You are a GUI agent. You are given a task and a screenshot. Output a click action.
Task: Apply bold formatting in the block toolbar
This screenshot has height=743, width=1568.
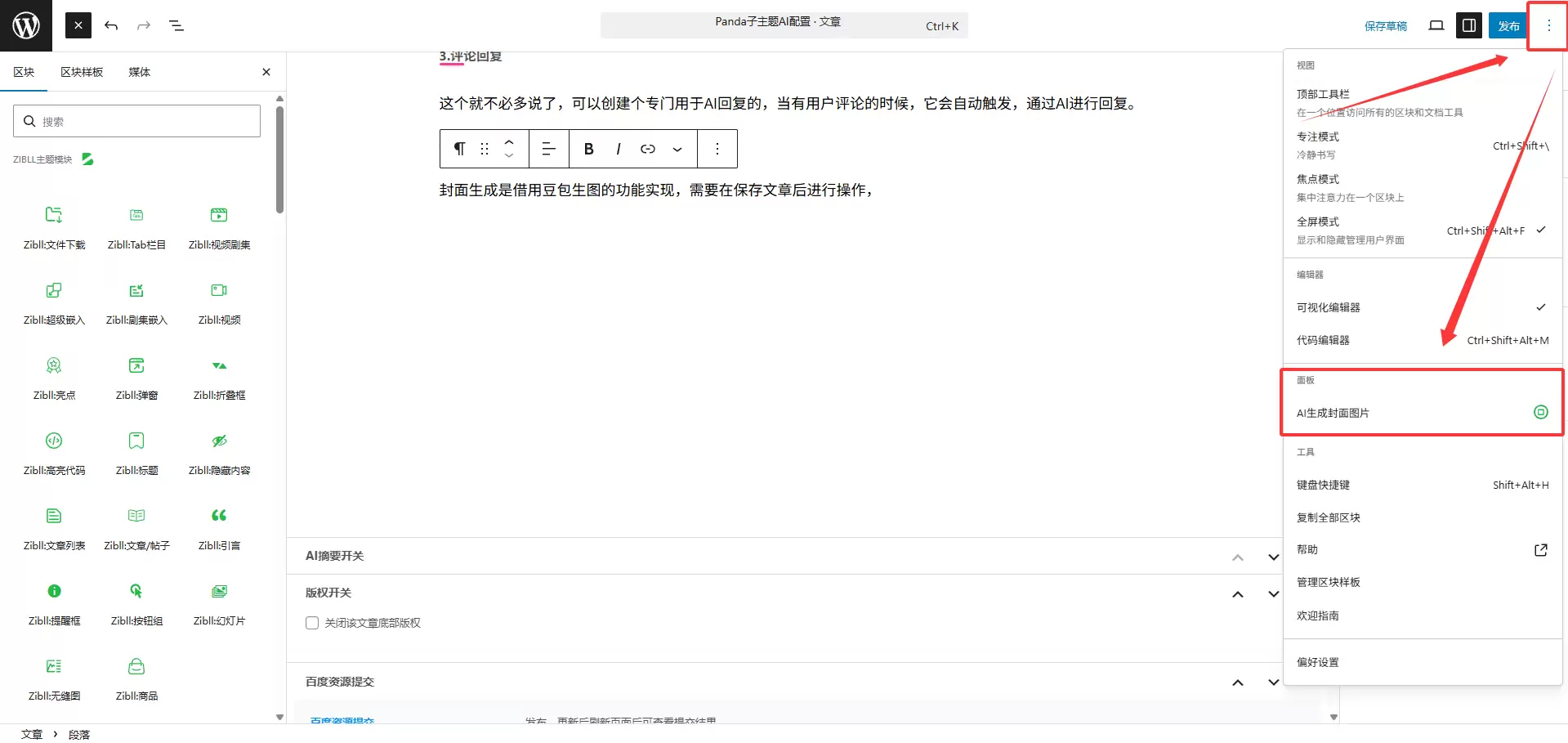click(x=588, y=149)
